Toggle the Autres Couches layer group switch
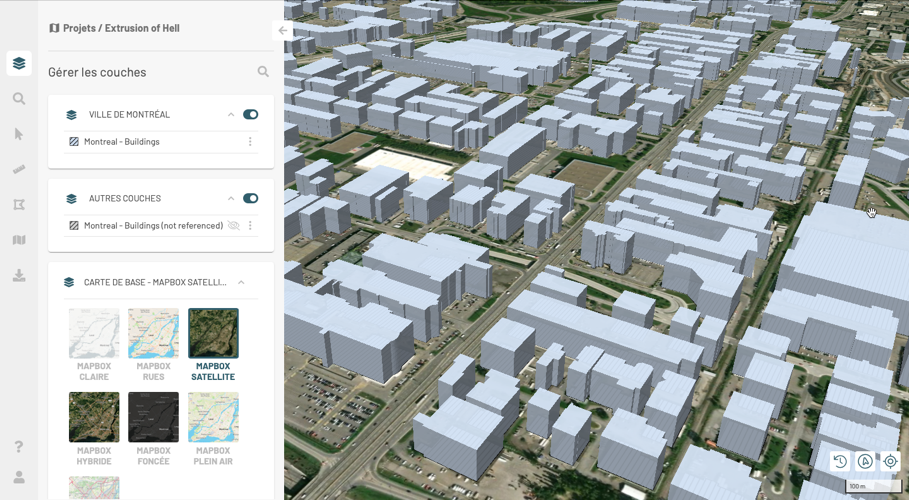 tap(250, 199)
